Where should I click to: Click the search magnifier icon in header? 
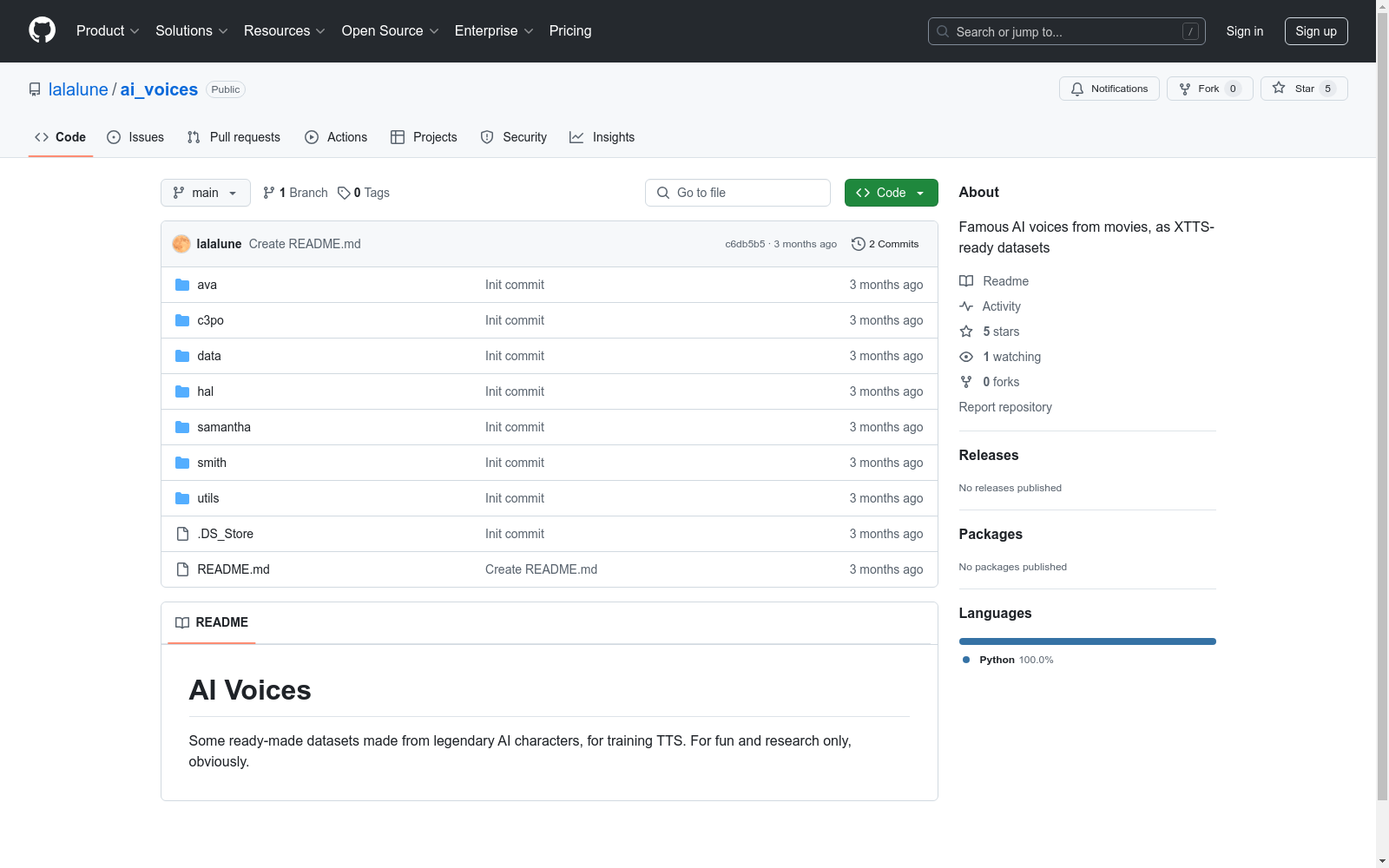point(943,31)
